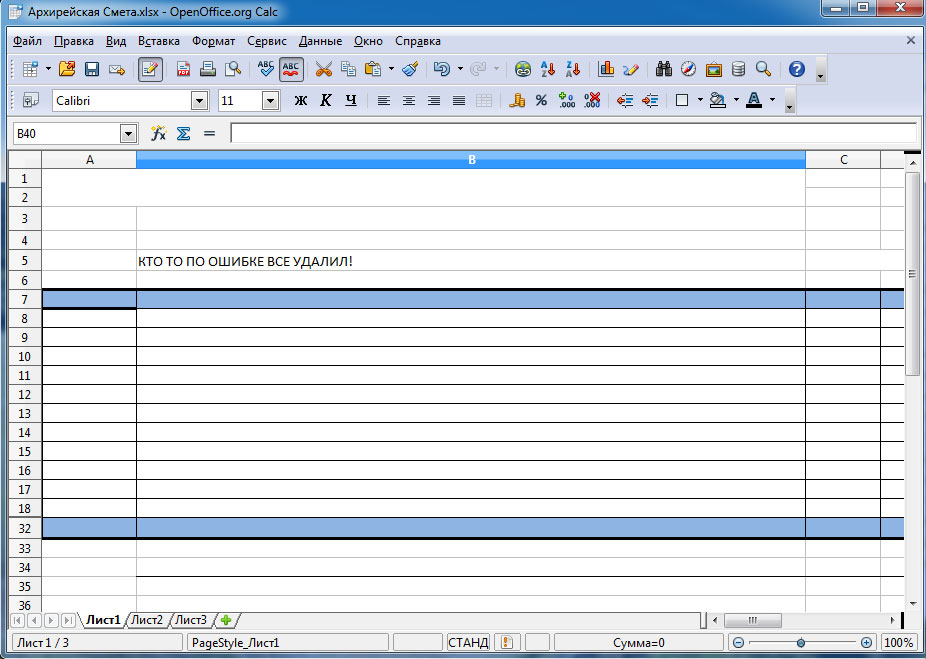Click the Cut scissors icon
Image resolution: width=926 pixels, height=659 pixels.
[324, 70]
